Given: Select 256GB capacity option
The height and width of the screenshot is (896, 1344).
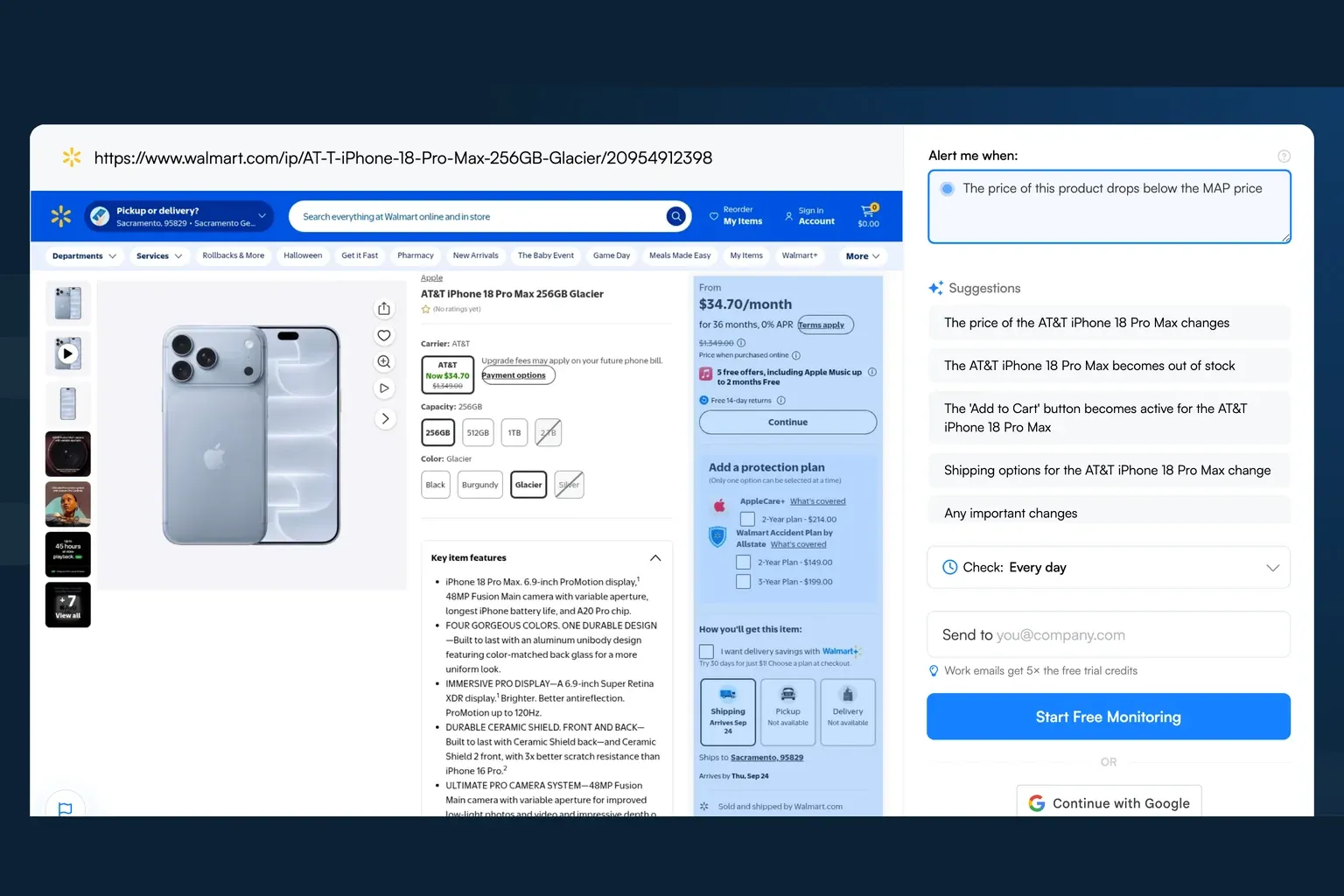Looking at the screenshot, I should pos(438,432).
